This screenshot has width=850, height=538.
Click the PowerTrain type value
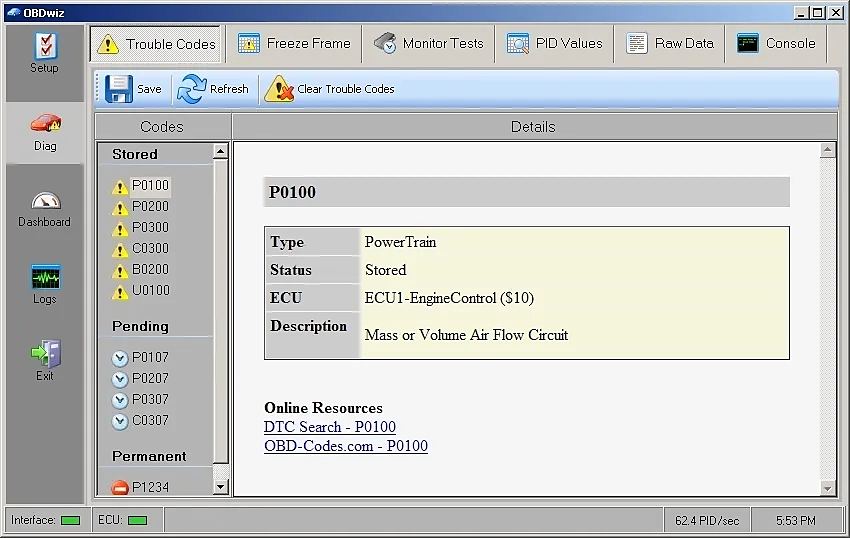tap(401, 242)
